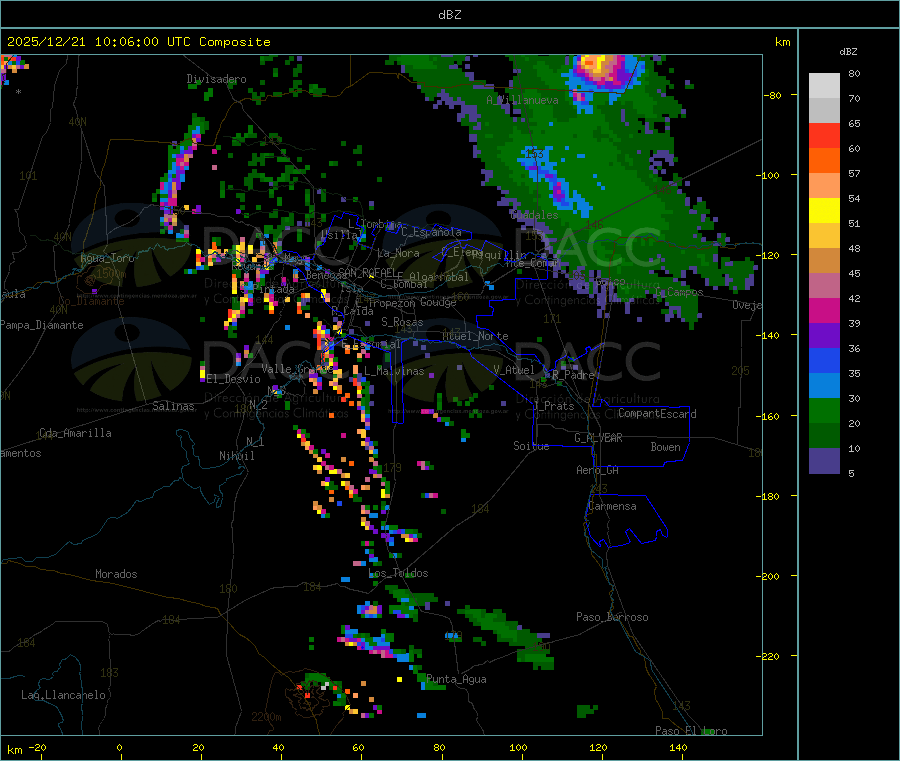Click the A_Villanueva map label

pos(522,100)
